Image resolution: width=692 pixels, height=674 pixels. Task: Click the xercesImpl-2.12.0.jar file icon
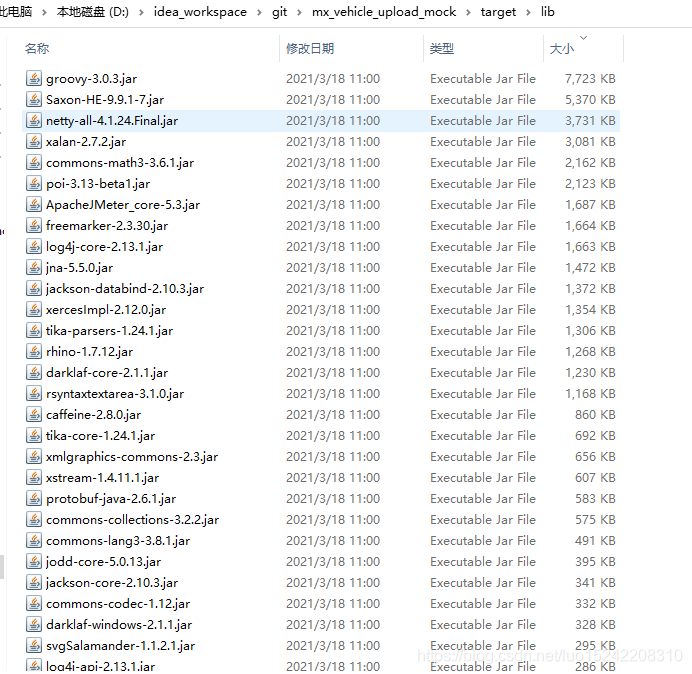click(34, 310)
